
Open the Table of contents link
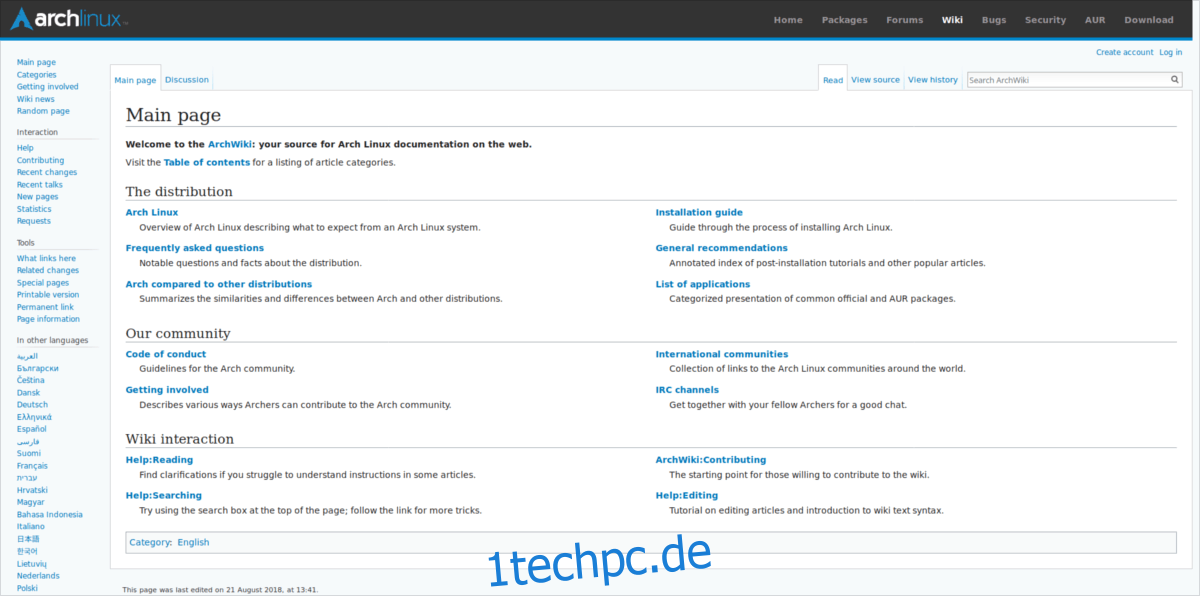coord(207,162)
